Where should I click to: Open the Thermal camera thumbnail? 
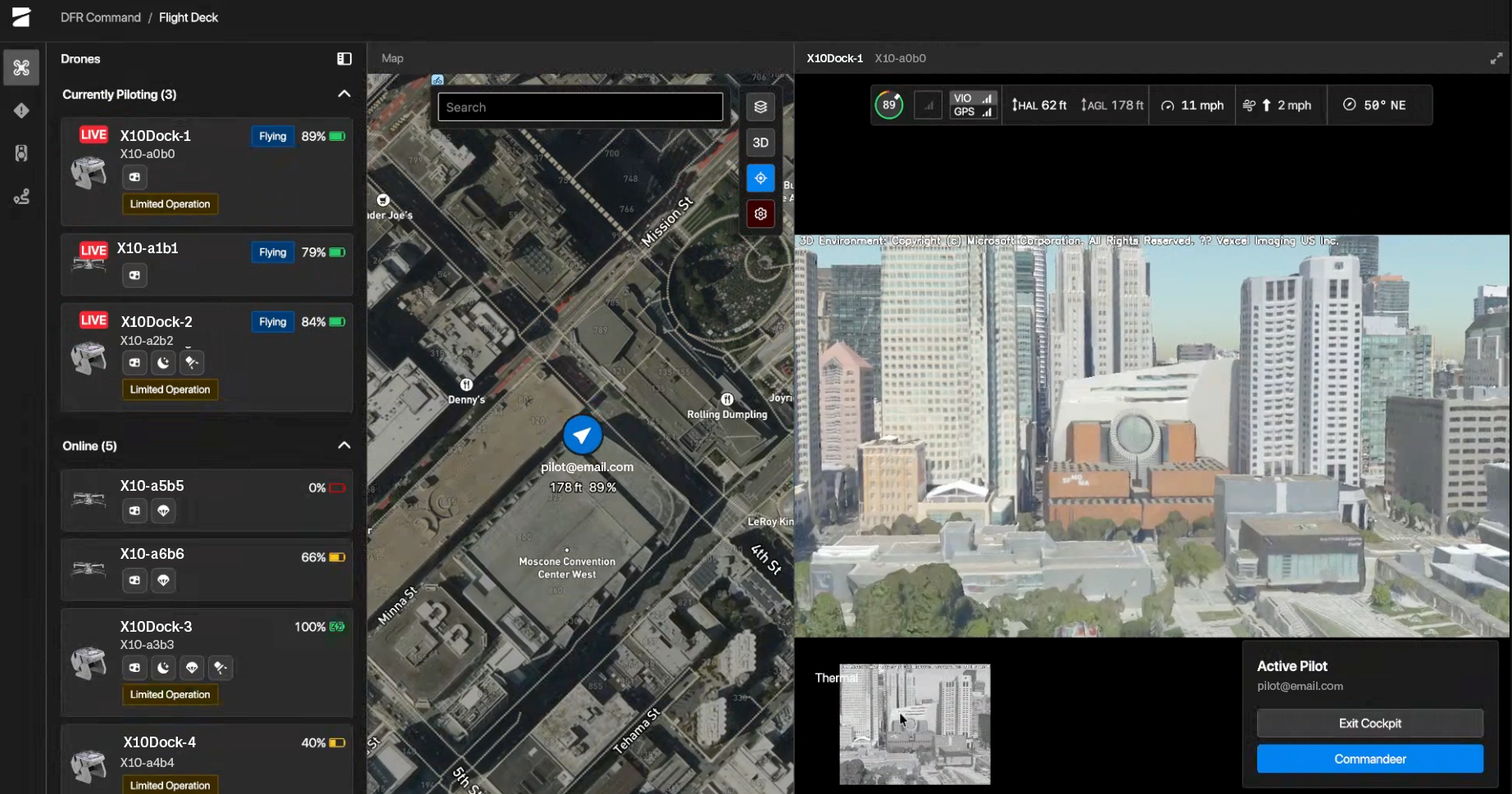(915, 724)
